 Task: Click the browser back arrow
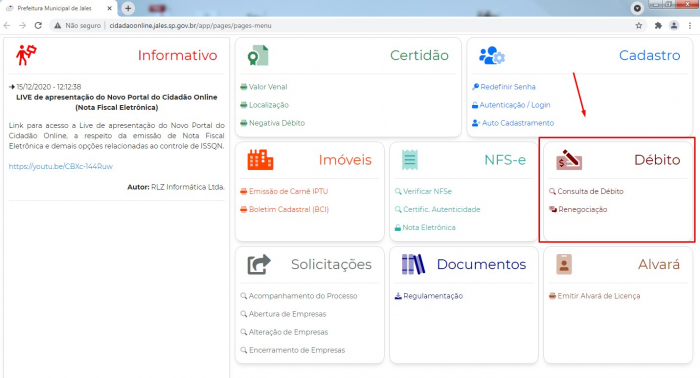[7, 25]
